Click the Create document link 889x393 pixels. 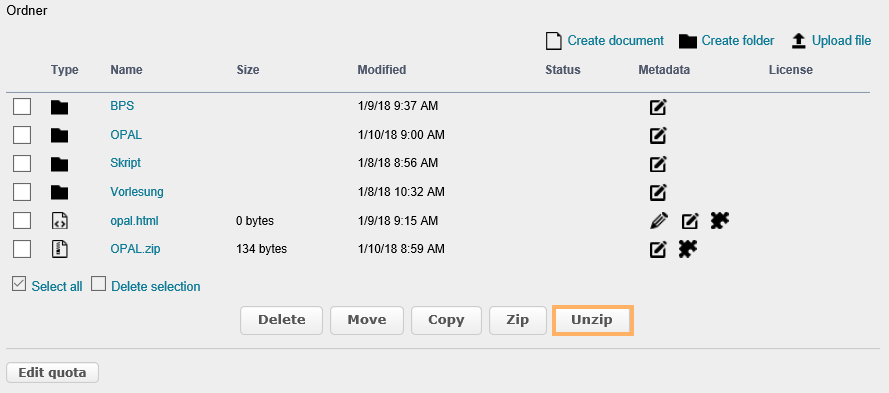pos(616,41)
